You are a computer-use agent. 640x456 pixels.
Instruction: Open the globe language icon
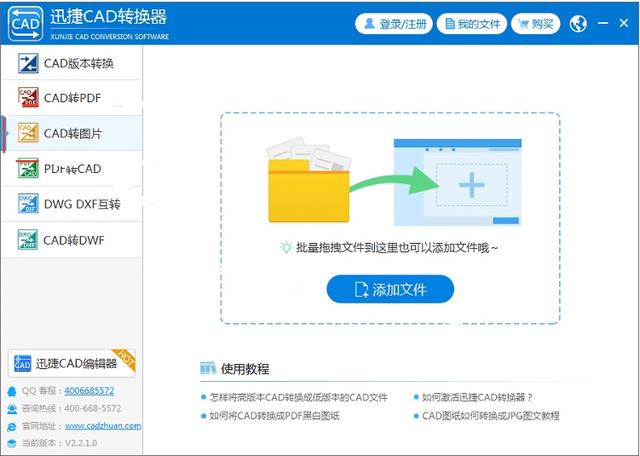(578, 24)
